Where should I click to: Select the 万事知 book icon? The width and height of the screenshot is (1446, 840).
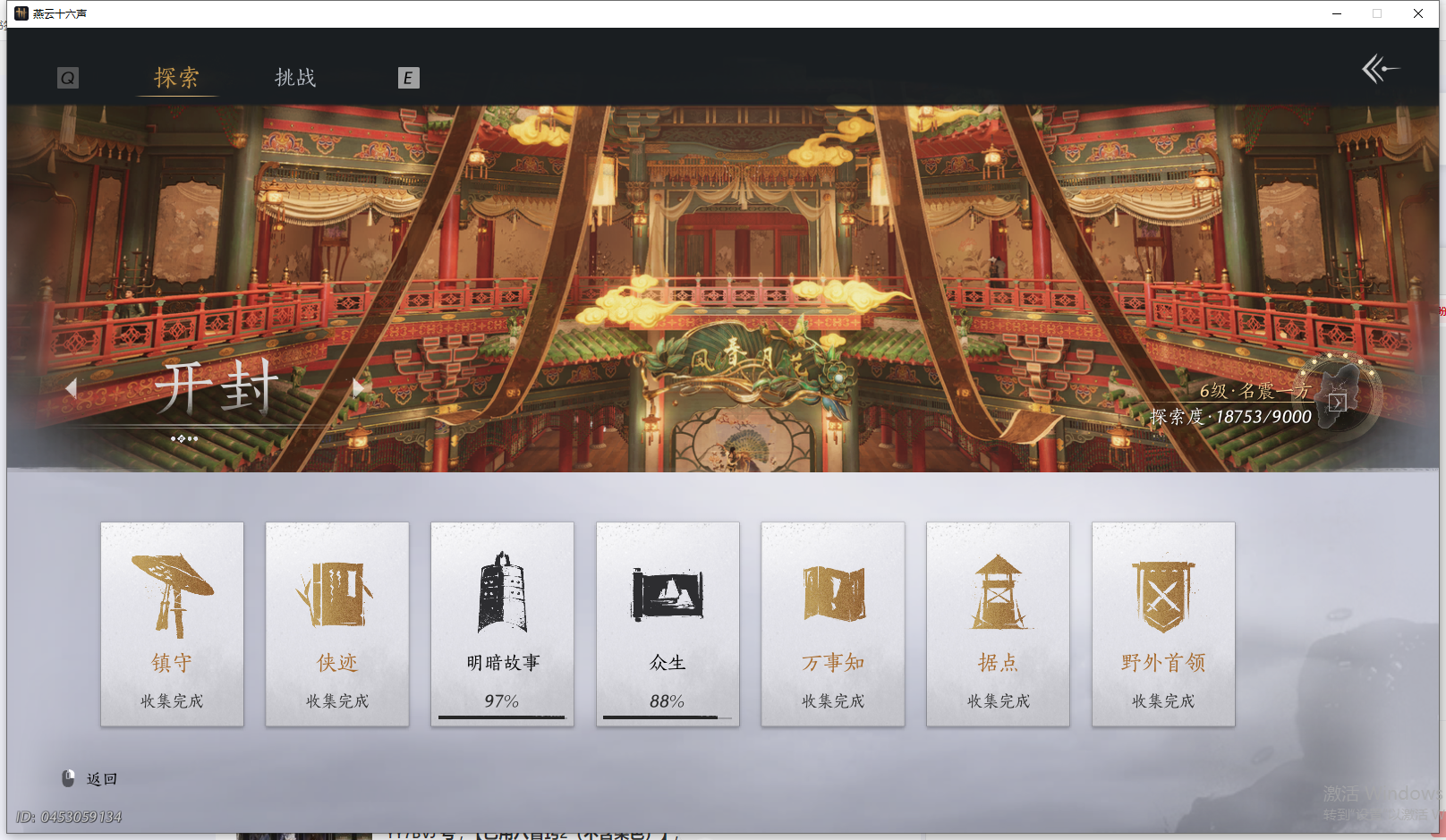point(832,590)
